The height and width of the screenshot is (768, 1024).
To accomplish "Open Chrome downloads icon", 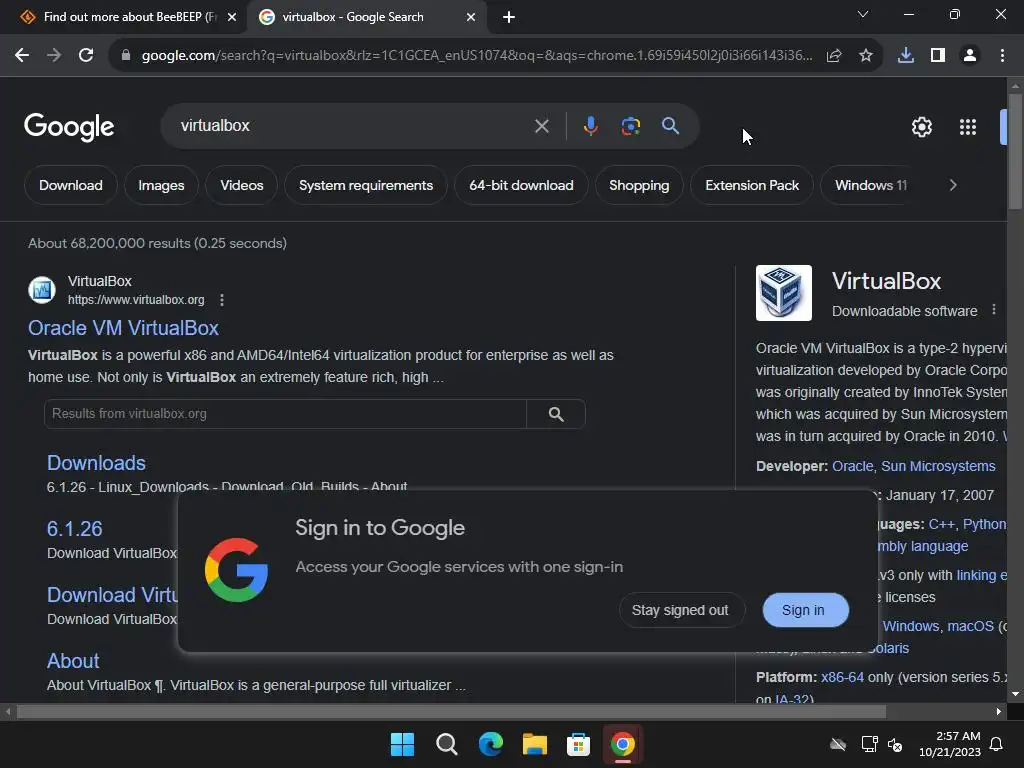I will tap(906, 56).
